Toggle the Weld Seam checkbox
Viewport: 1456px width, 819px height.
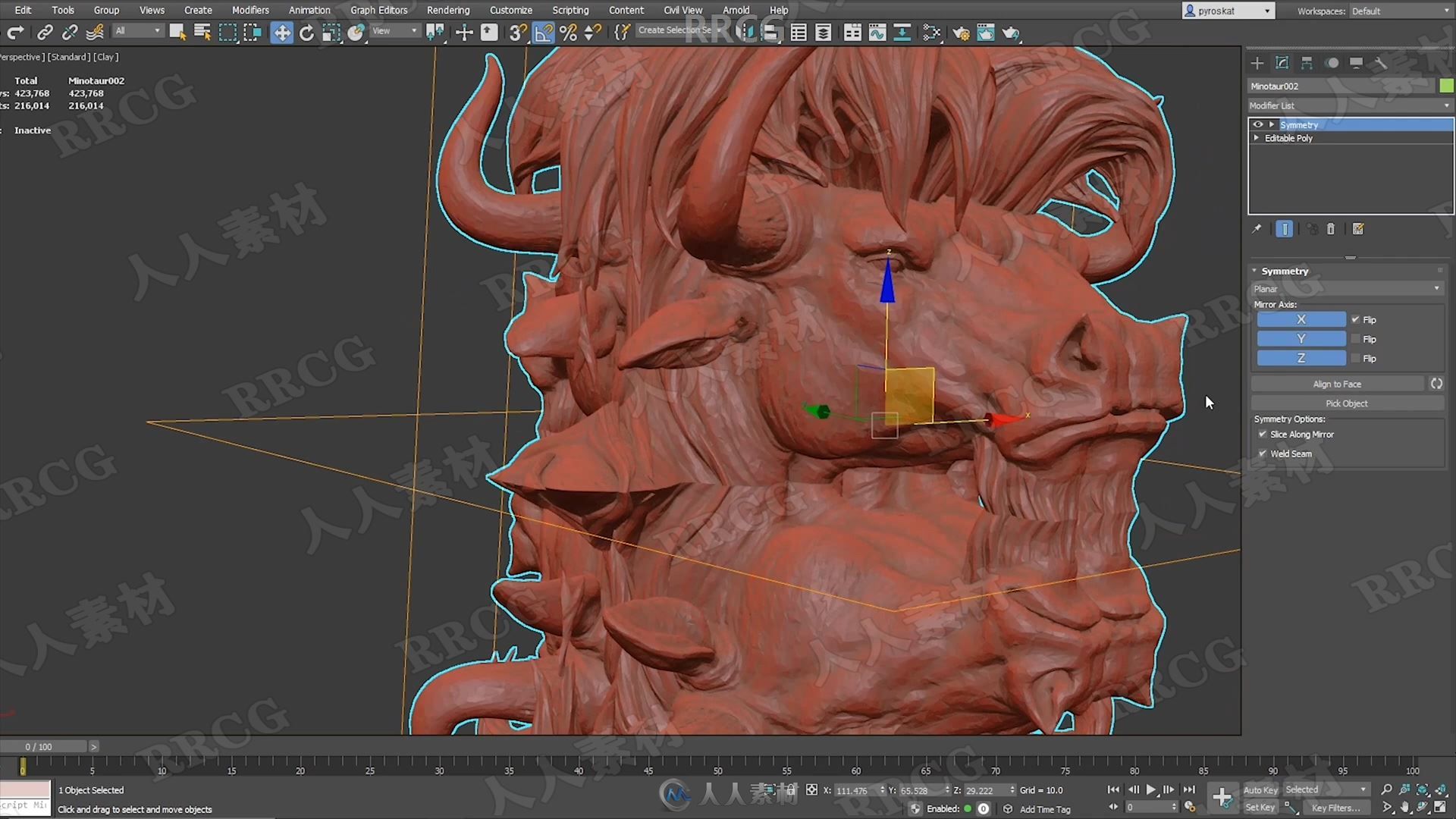coord(1262,453)
